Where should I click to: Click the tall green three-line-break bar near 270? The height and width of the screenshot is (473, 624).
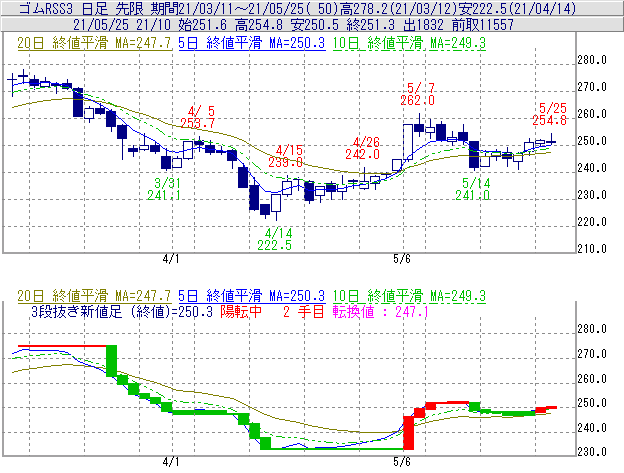[111, 361]
